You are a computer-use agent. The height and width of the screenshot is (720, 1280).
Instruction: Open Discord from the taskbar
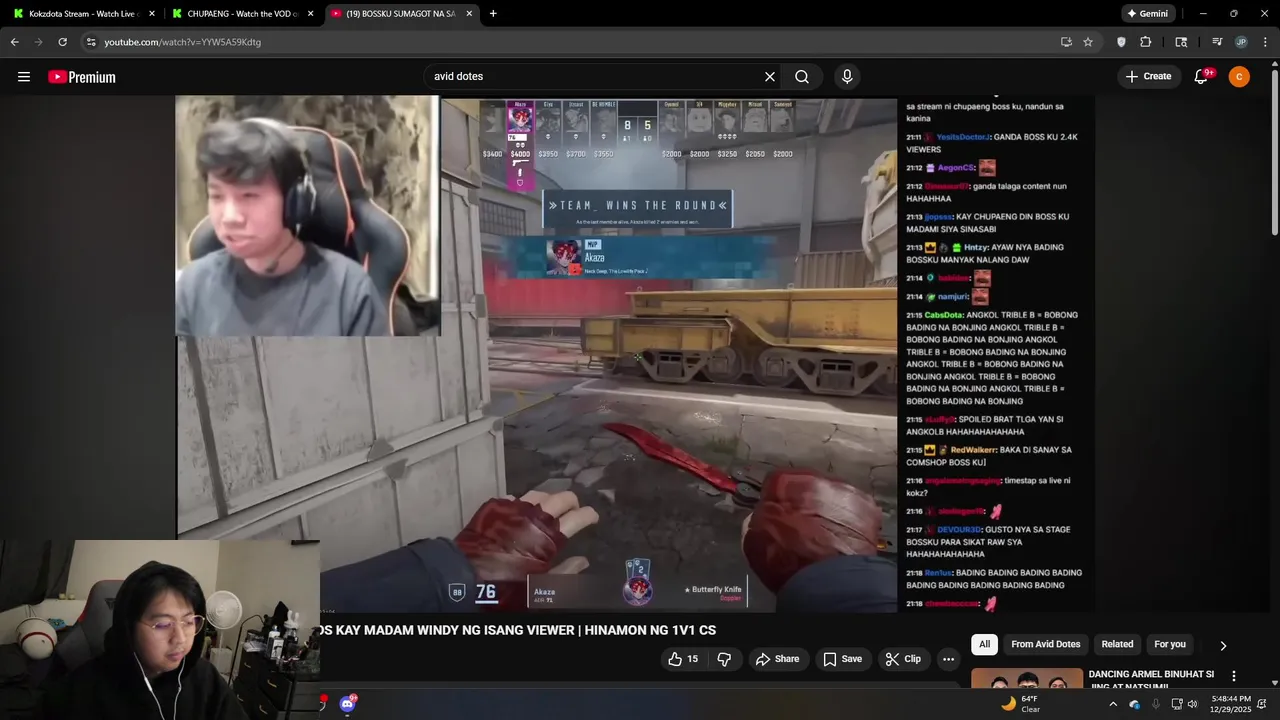(347, 704)
